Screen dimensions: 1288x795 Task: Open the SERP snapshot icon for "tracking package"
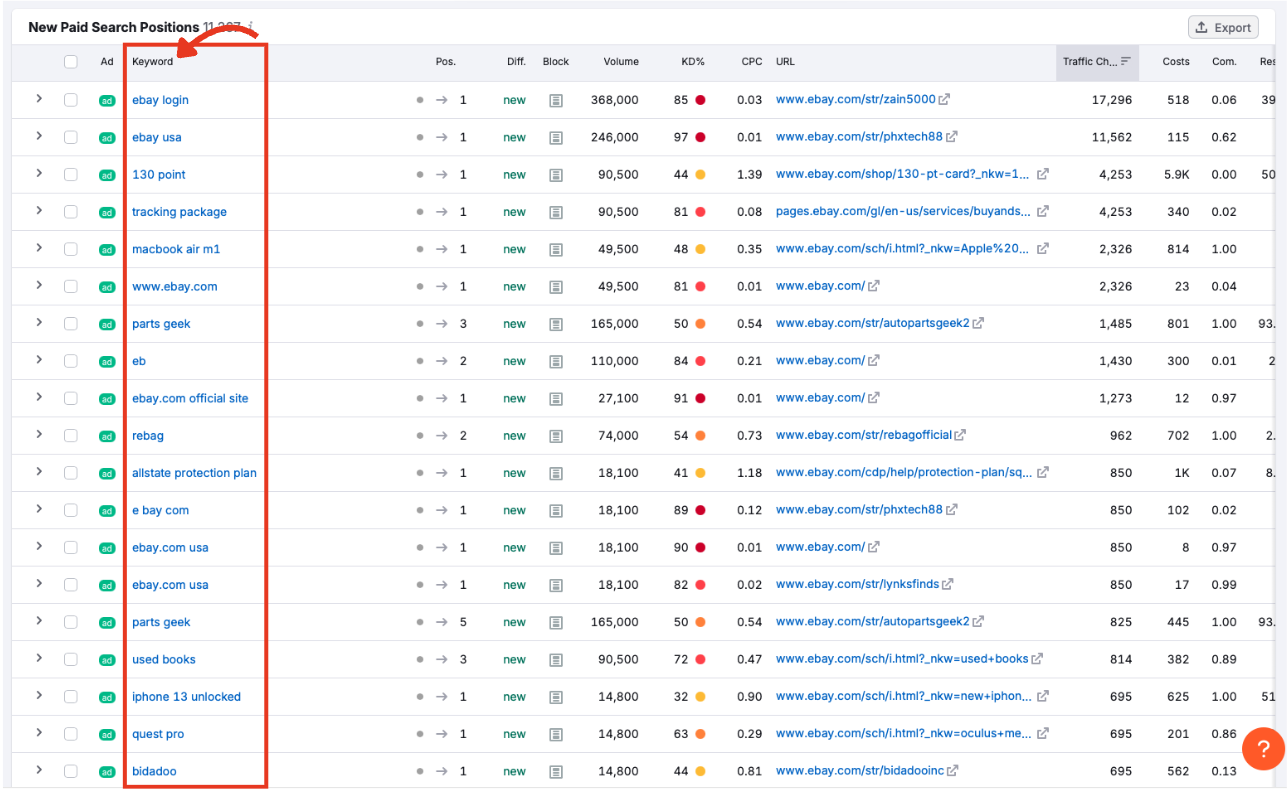556,212
